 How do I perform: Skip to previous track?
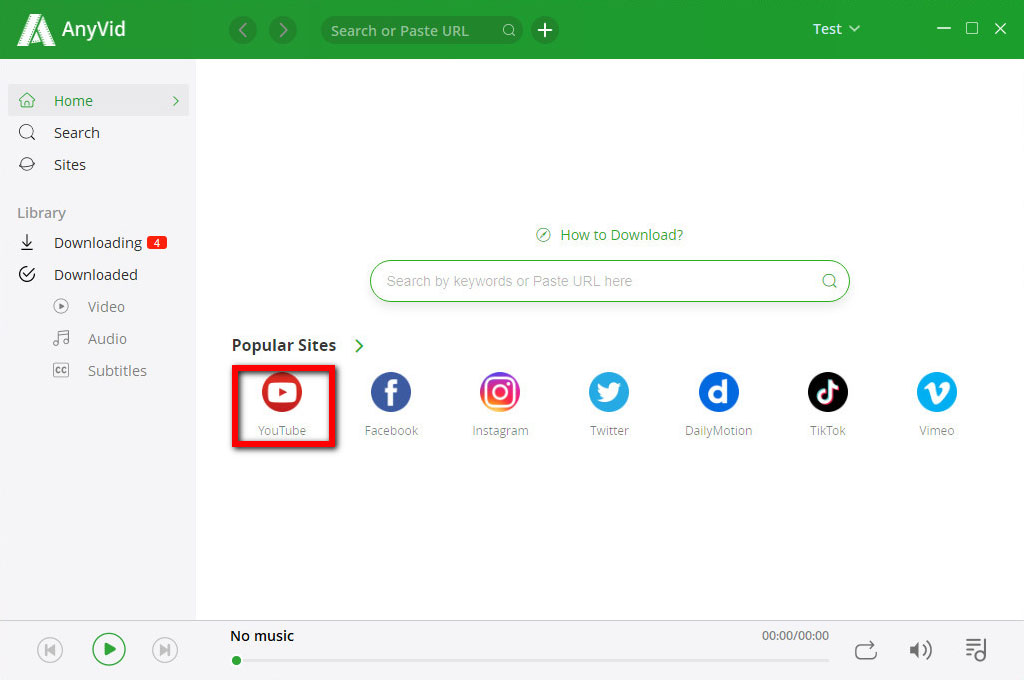[x=50, y=650]
